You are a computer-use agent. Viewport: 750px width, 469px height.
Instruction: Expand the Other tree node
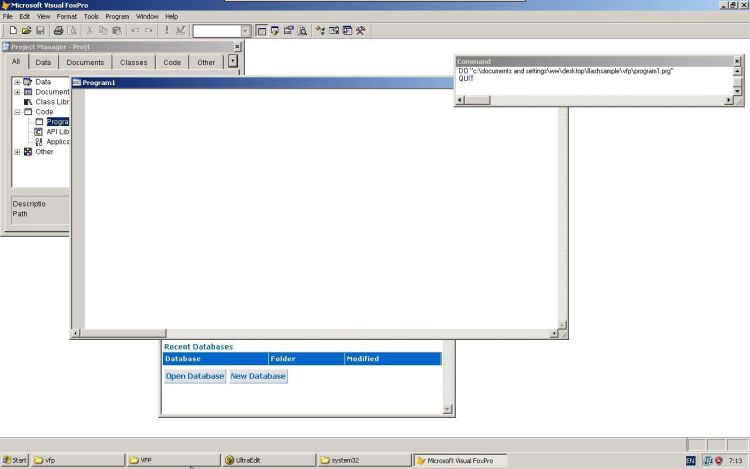point(17,152)
